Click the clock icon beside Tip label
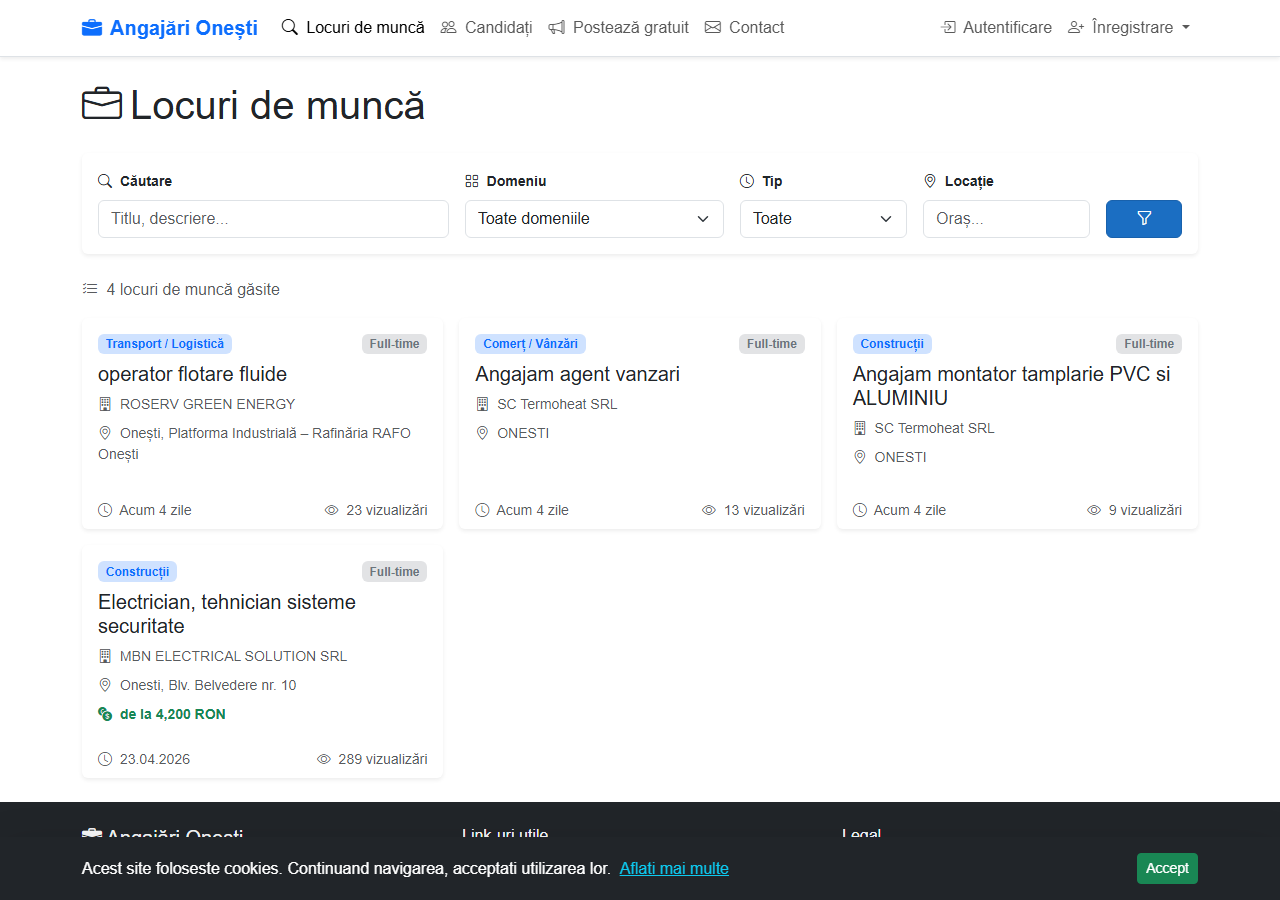 click(747, 181)
